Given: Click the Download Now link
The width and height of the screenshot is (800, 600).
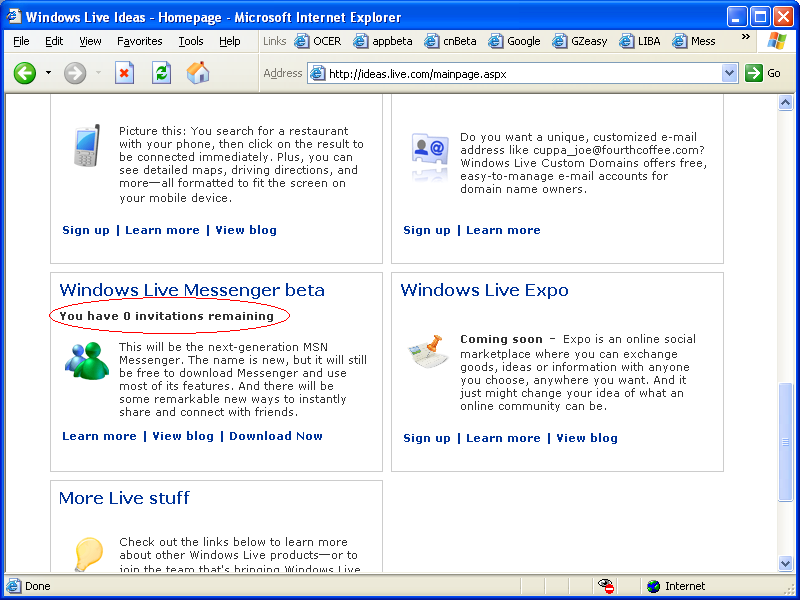Looking at the screenshot, I should click(x=276, y=436).
